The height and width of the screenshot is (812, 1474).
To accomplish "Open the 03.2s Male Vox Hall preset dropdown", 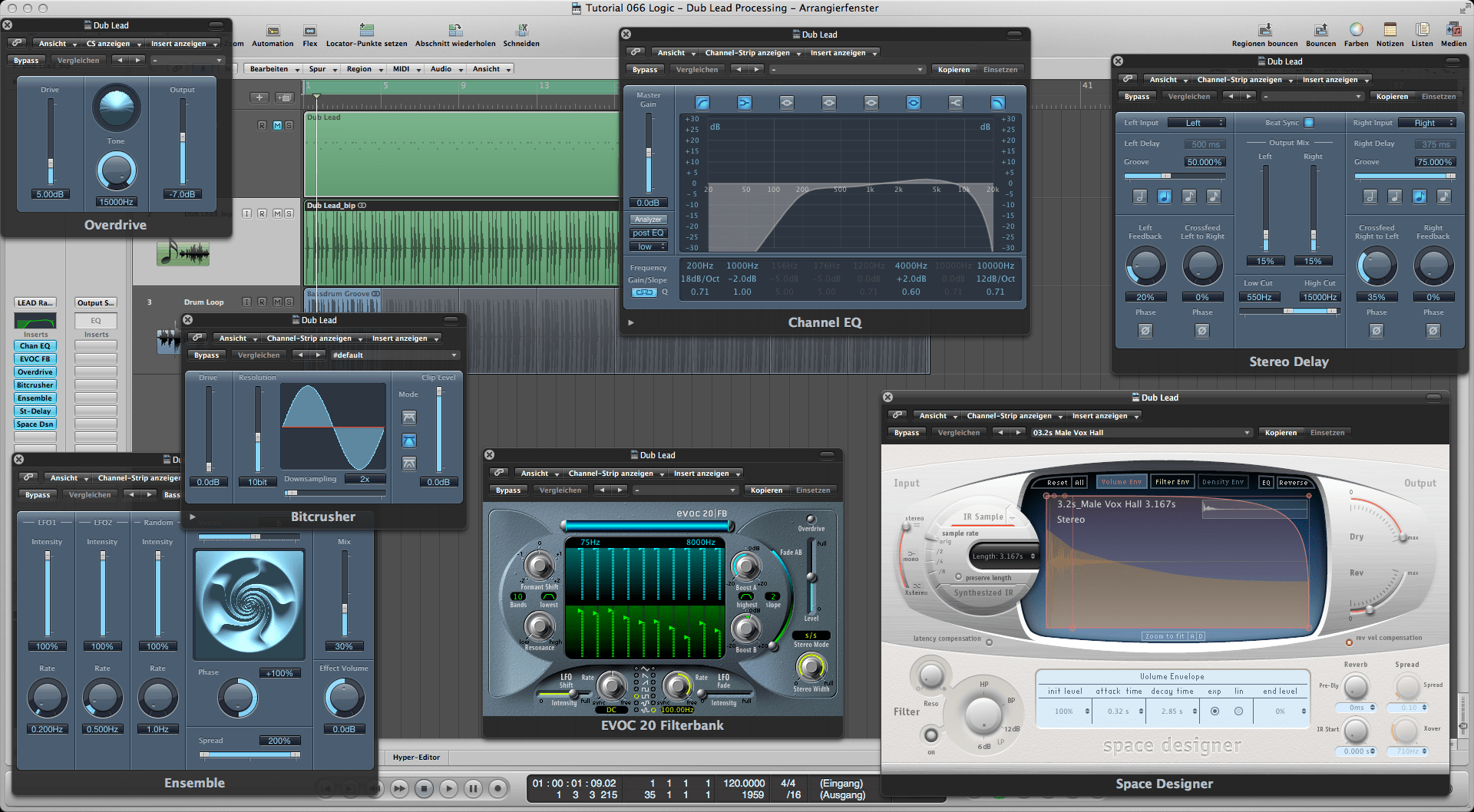I will [x=1141, y=433].
